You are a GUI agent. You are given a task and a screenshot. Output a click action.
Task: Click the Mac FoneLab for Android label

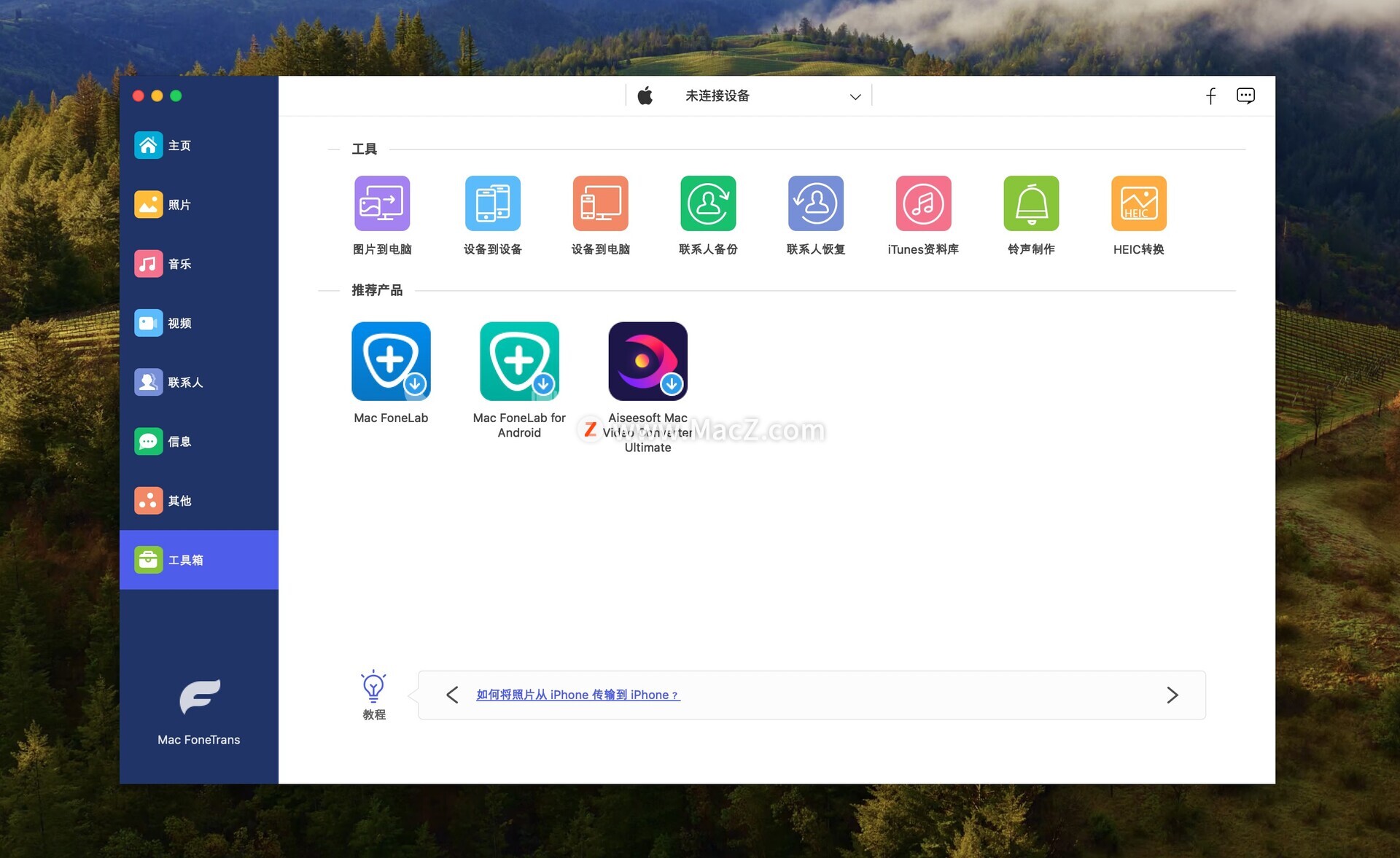pos(519,425)
